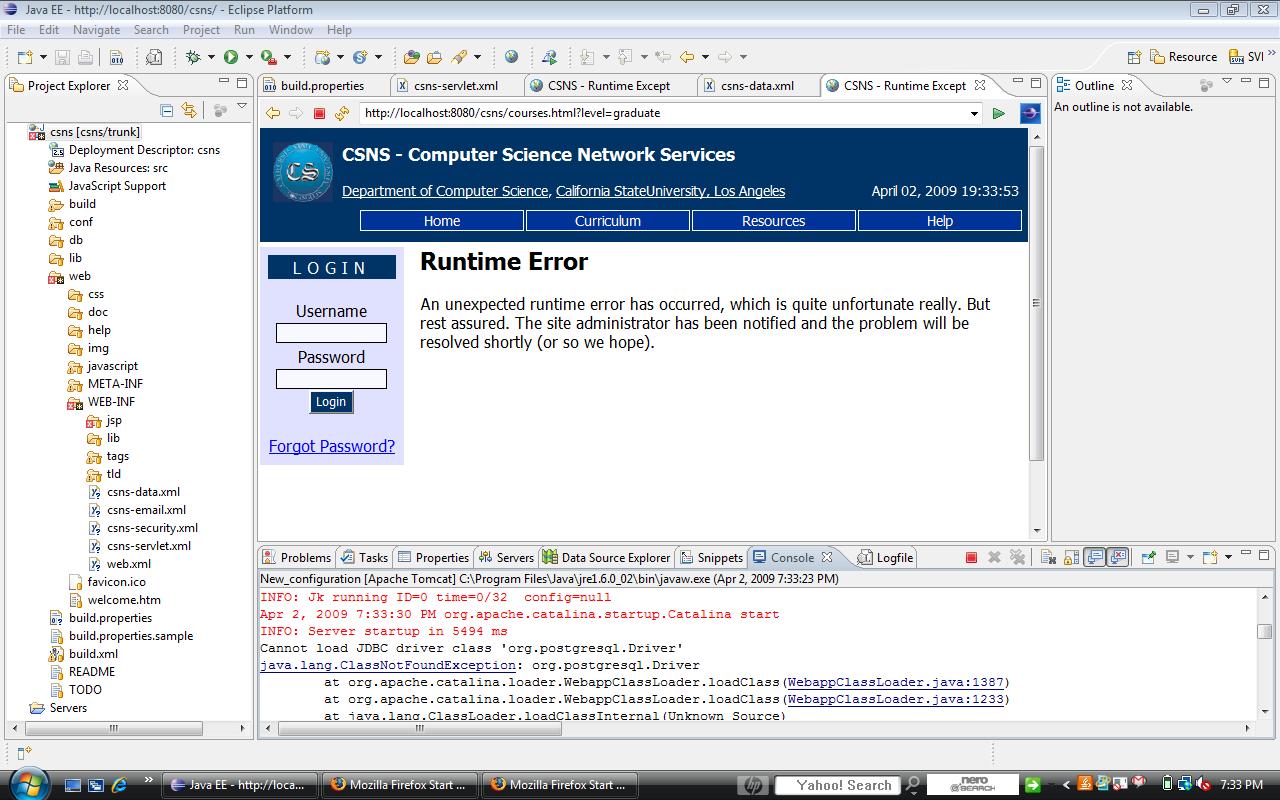
Task: Click Collapse All in Project Explorer
Action: tap(167, 110)
